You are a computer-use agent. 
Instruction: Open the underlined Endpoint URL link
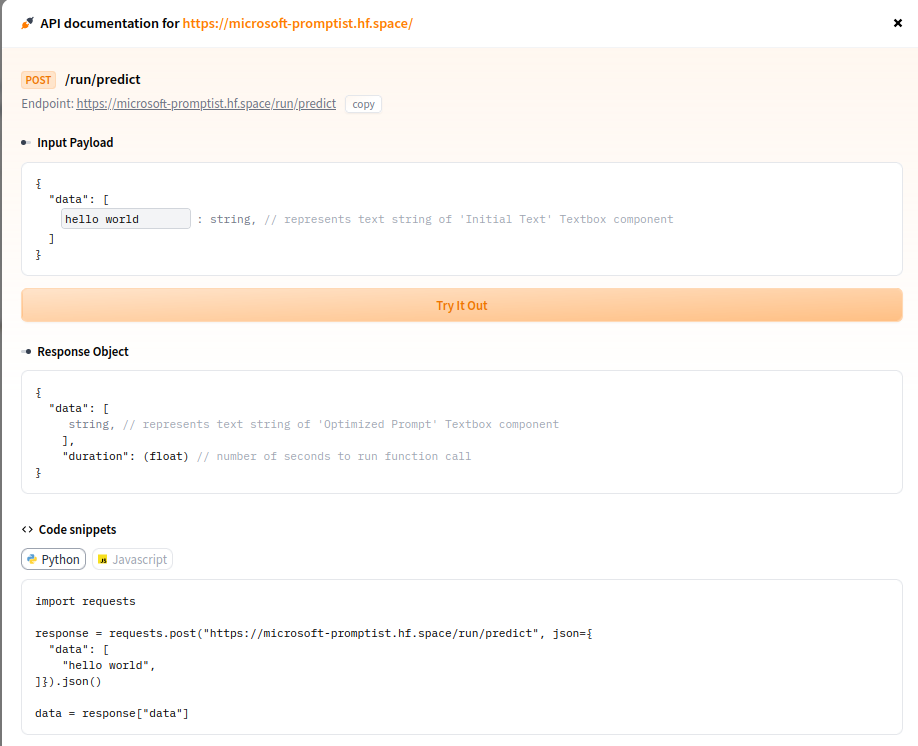coord(206,103)
